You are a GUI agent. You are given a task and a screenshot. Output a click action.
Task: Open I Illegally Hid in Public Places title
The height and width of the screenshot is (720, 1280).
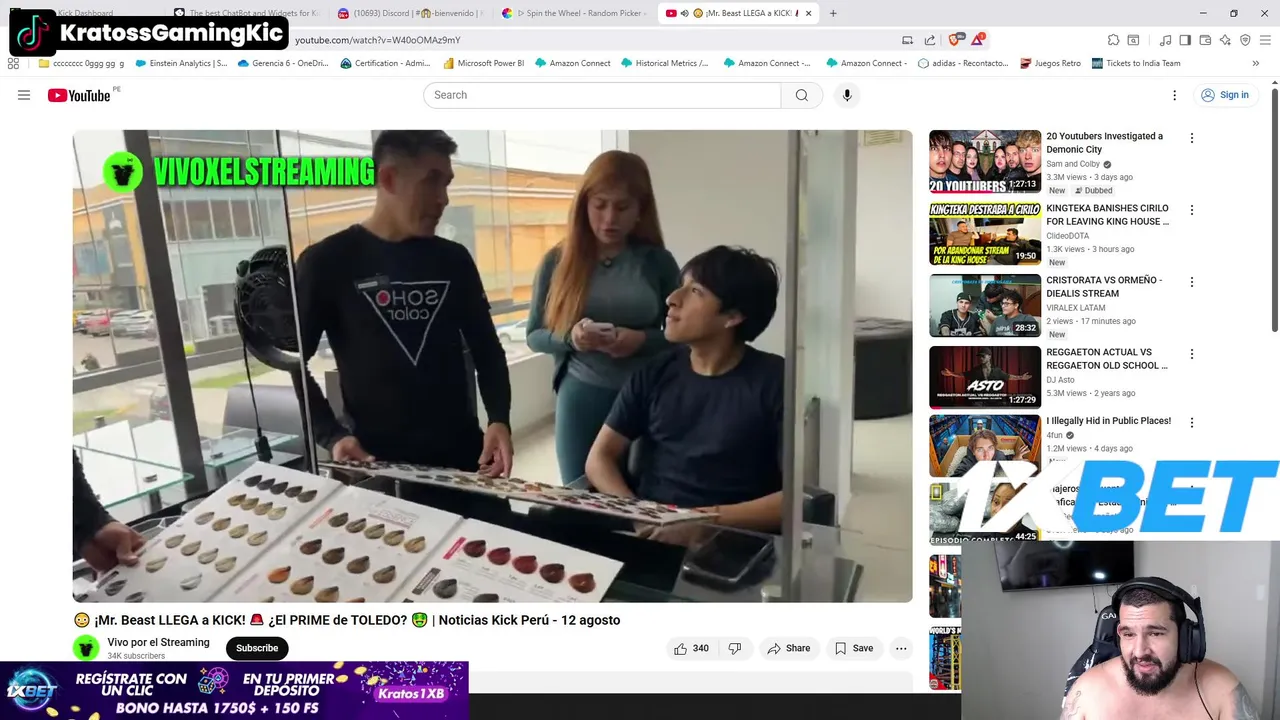(x=1108, y=421)
